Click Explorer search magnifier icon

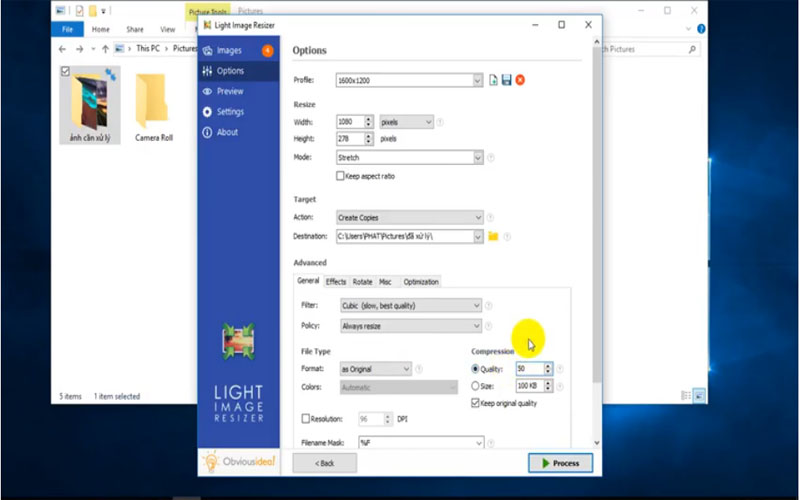(692, 49)
